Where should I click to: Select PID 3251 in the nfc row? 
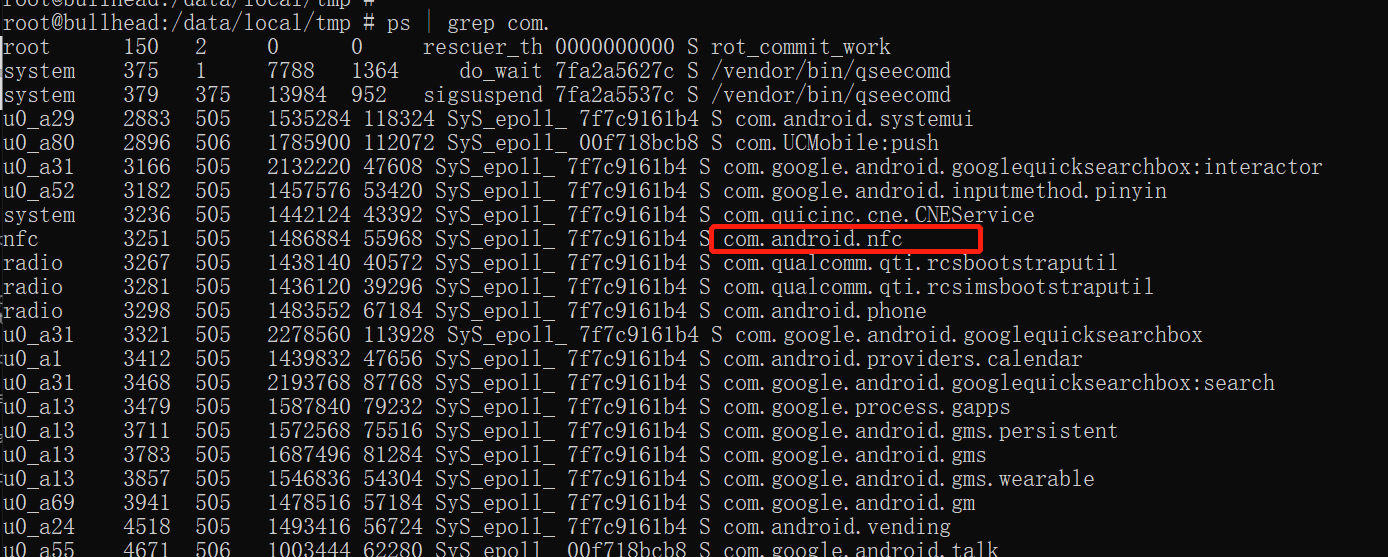pyautogui.click(x=147, y=239)
